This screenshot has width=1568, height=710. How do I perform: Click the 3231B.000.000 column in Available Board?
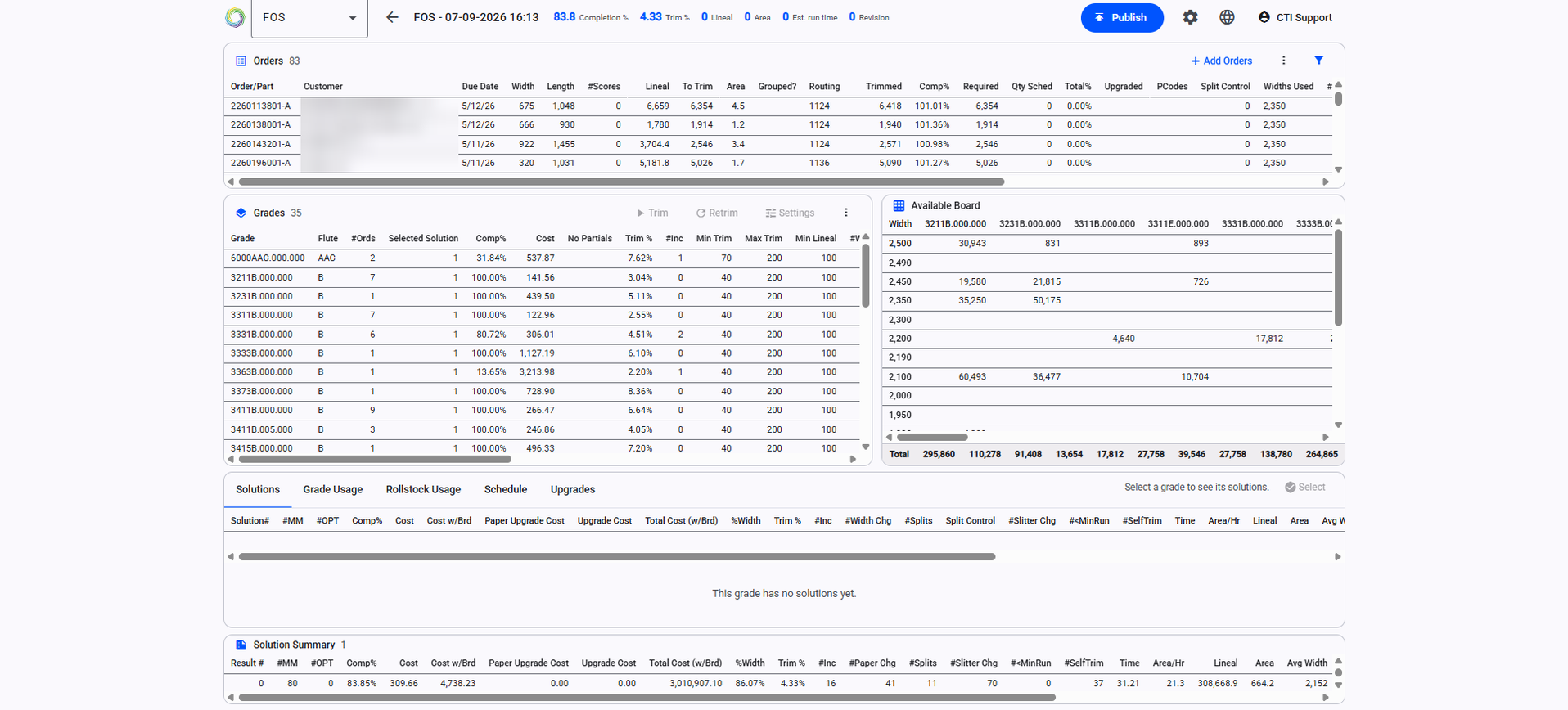click(1030, 223)
